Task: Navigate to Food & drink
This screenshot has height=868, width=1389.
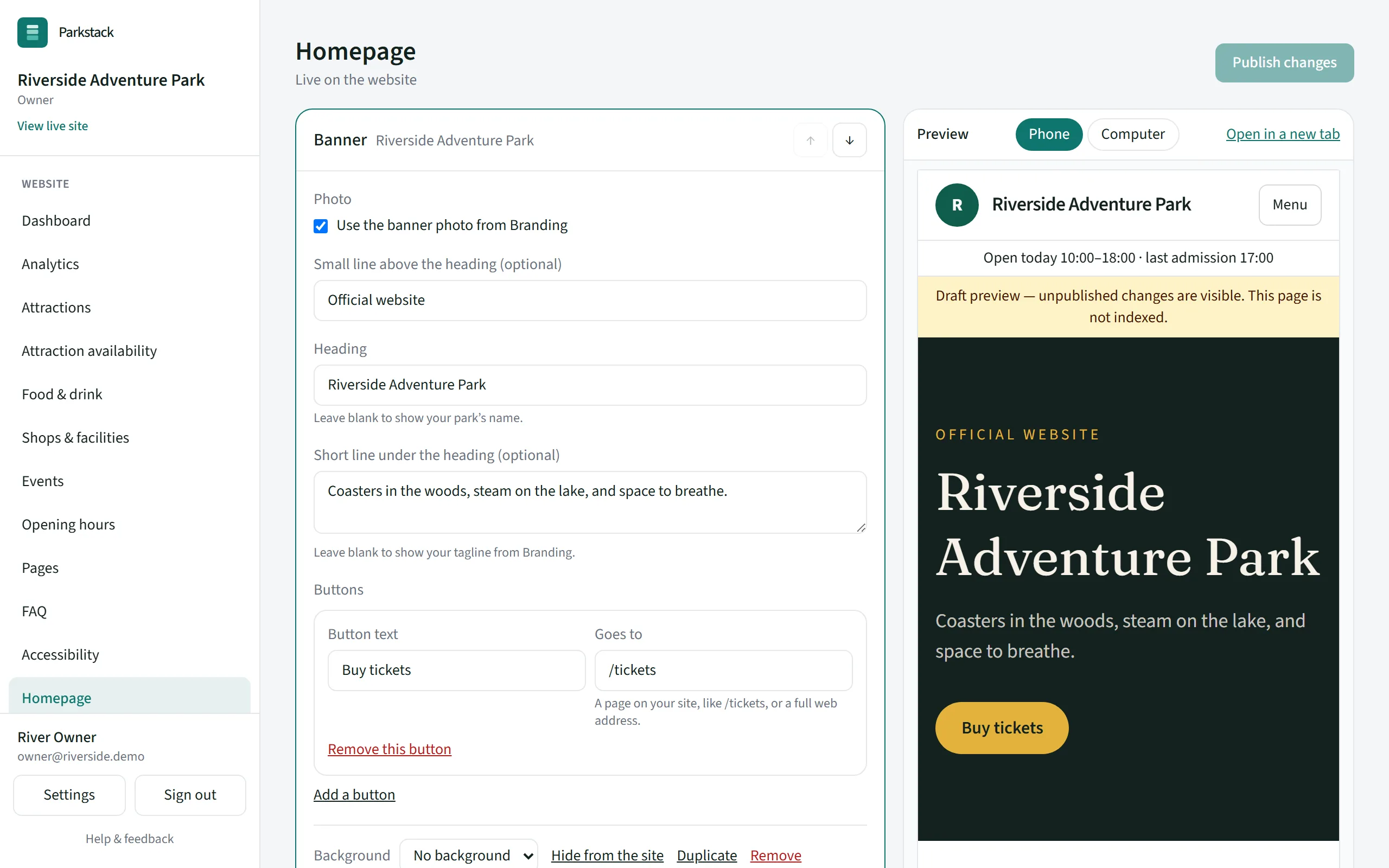Action: (x=130, y=394)
